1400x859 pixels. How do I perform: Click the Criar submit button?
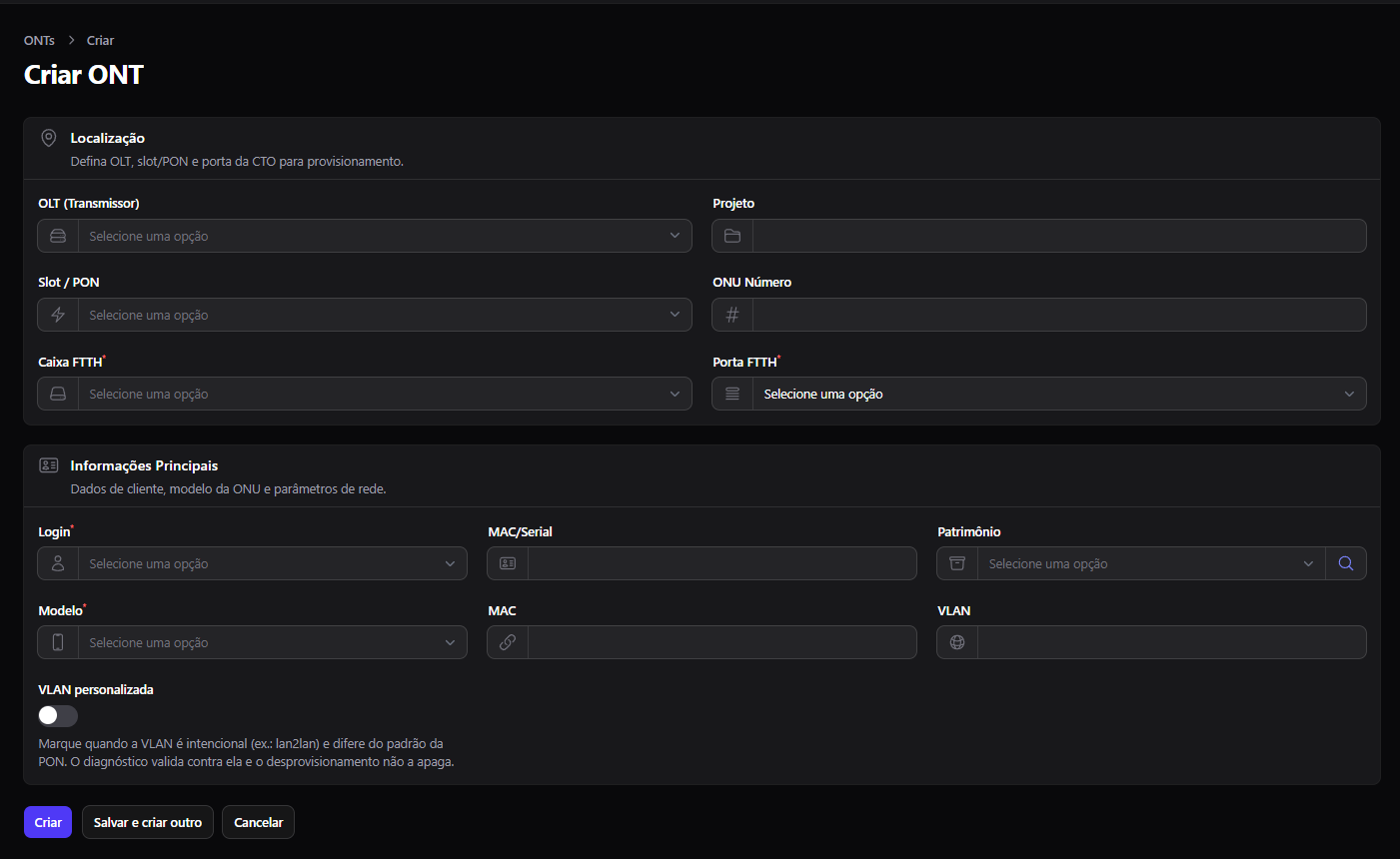pyautogui.click(x=48, y=822)
